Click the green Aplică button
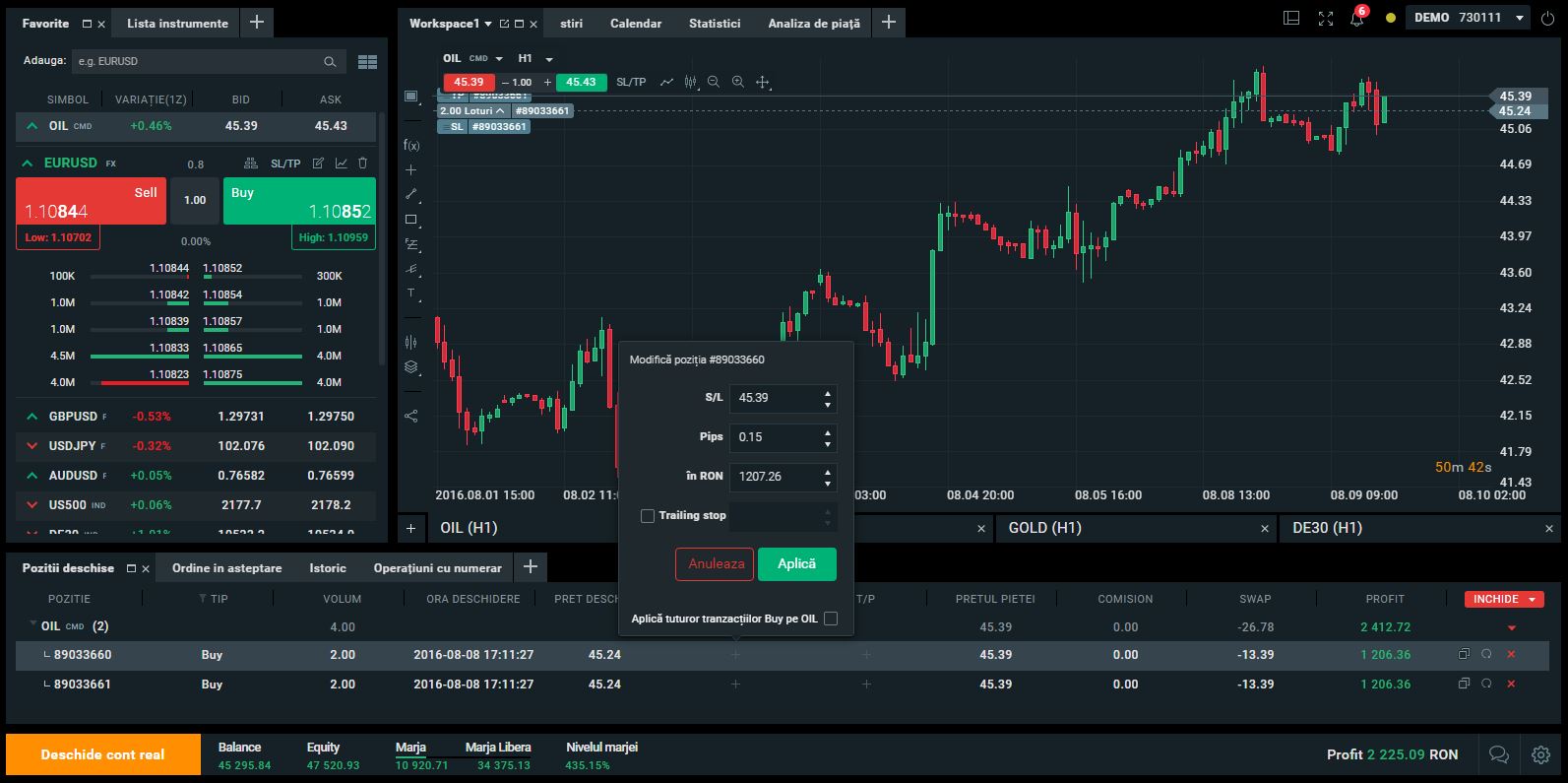 point(796,564)
